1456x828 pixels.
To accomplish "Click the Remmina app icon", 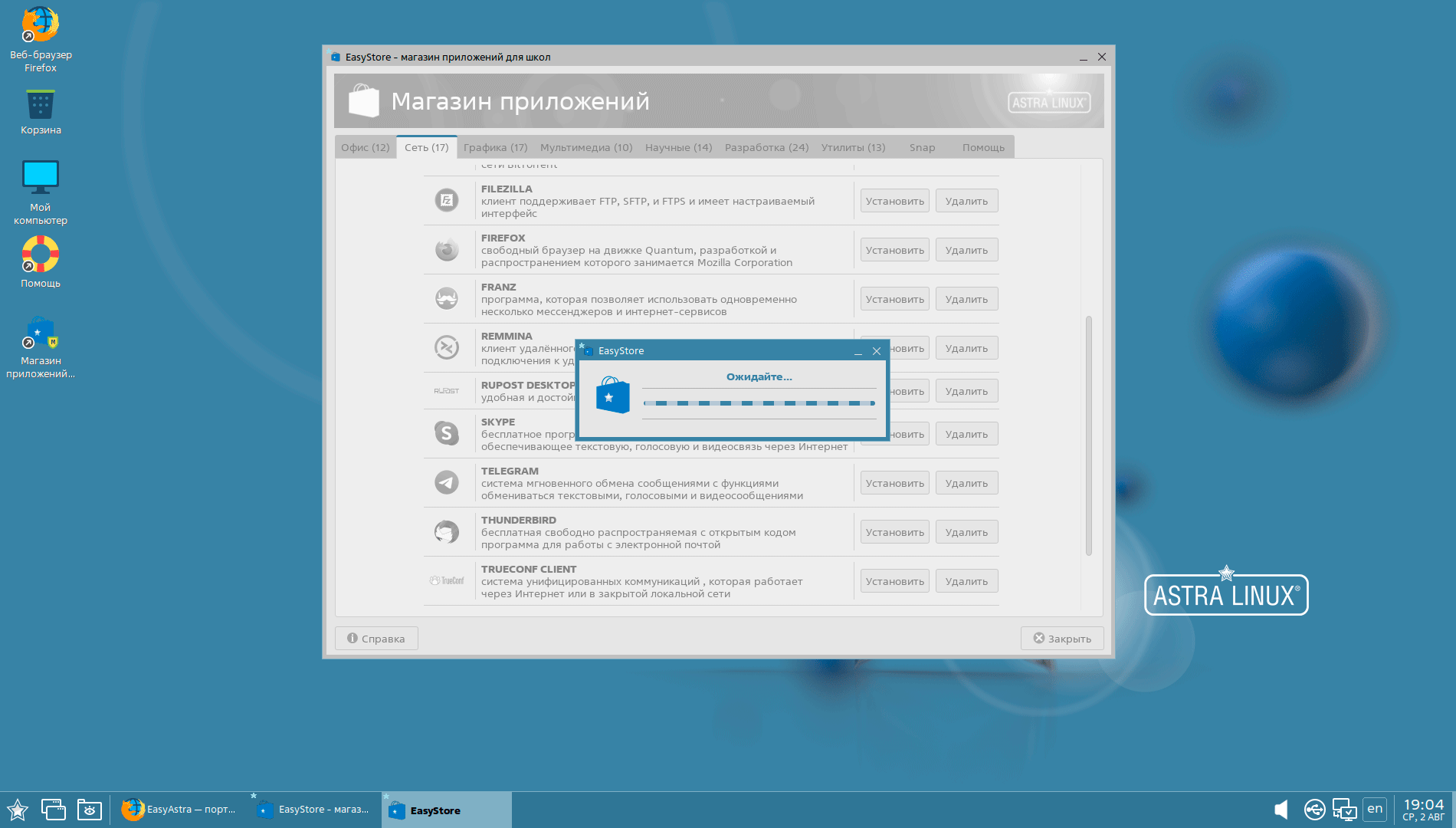I will pos(447,348).
